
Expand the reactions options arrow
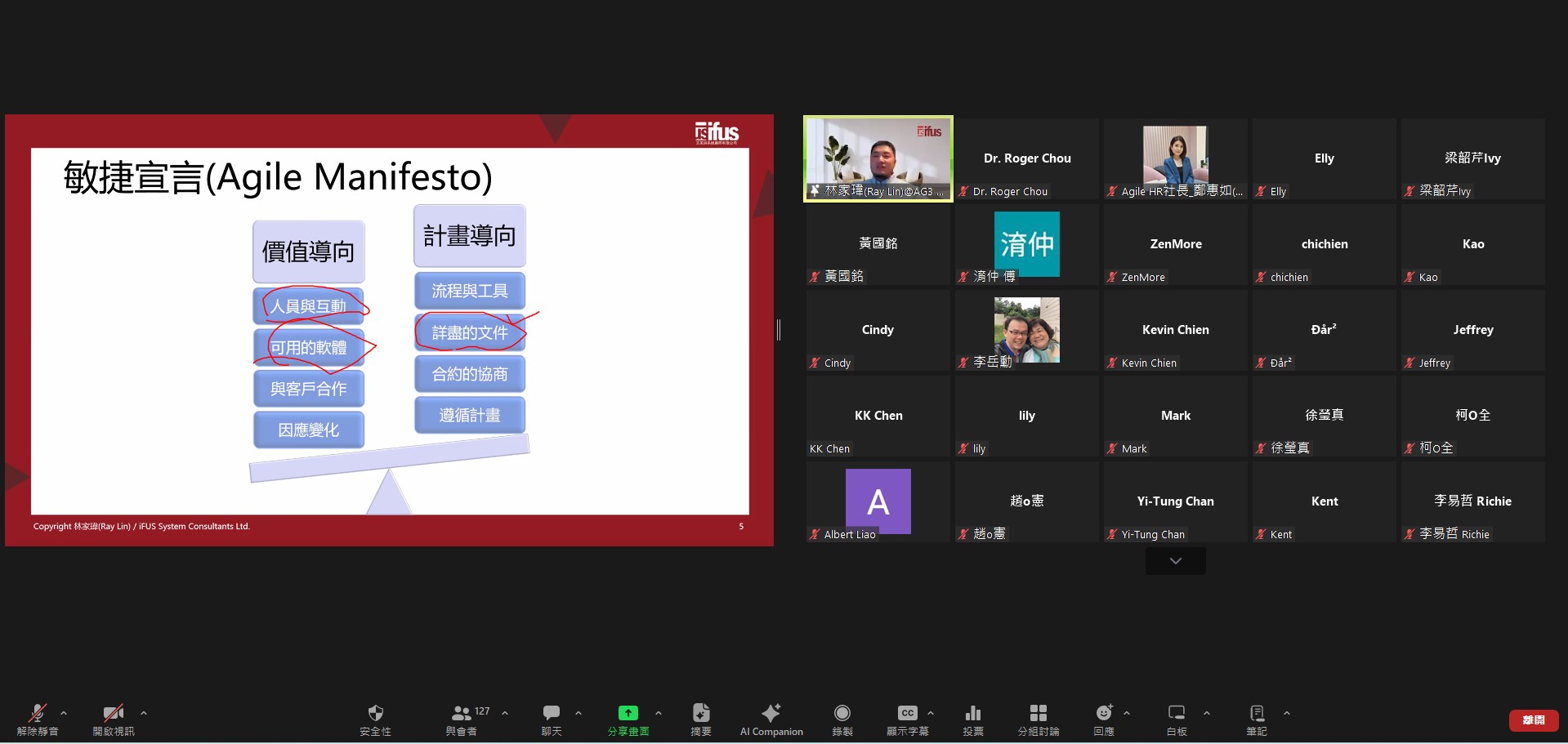1127,713
